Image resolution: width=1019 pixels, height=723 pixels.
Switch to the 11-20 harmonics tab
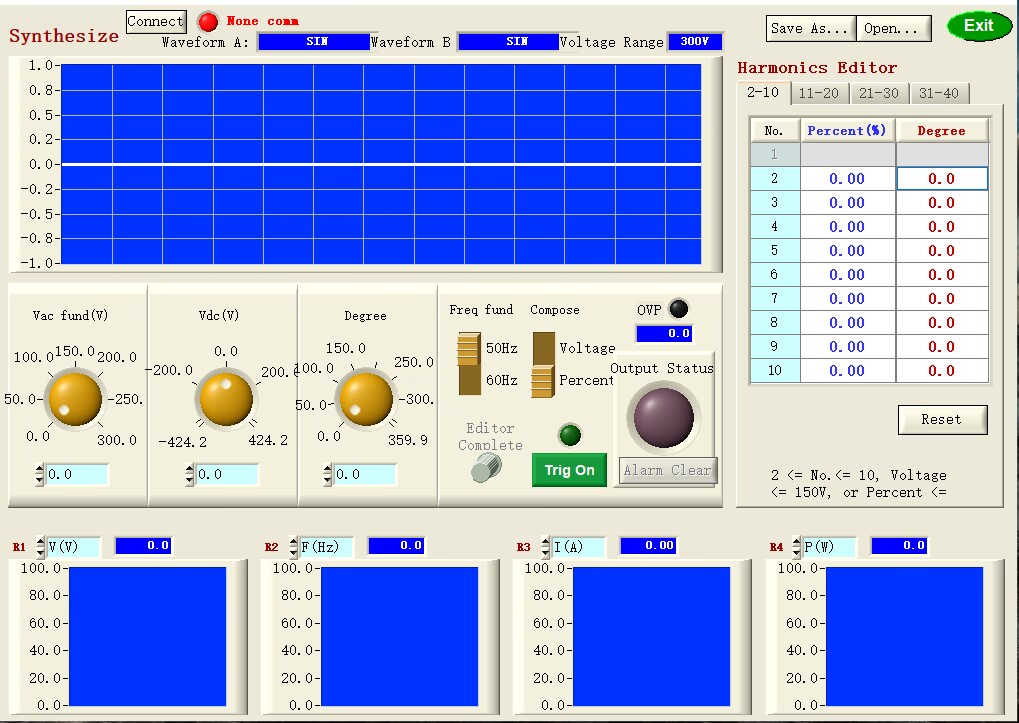coord(819,94)
